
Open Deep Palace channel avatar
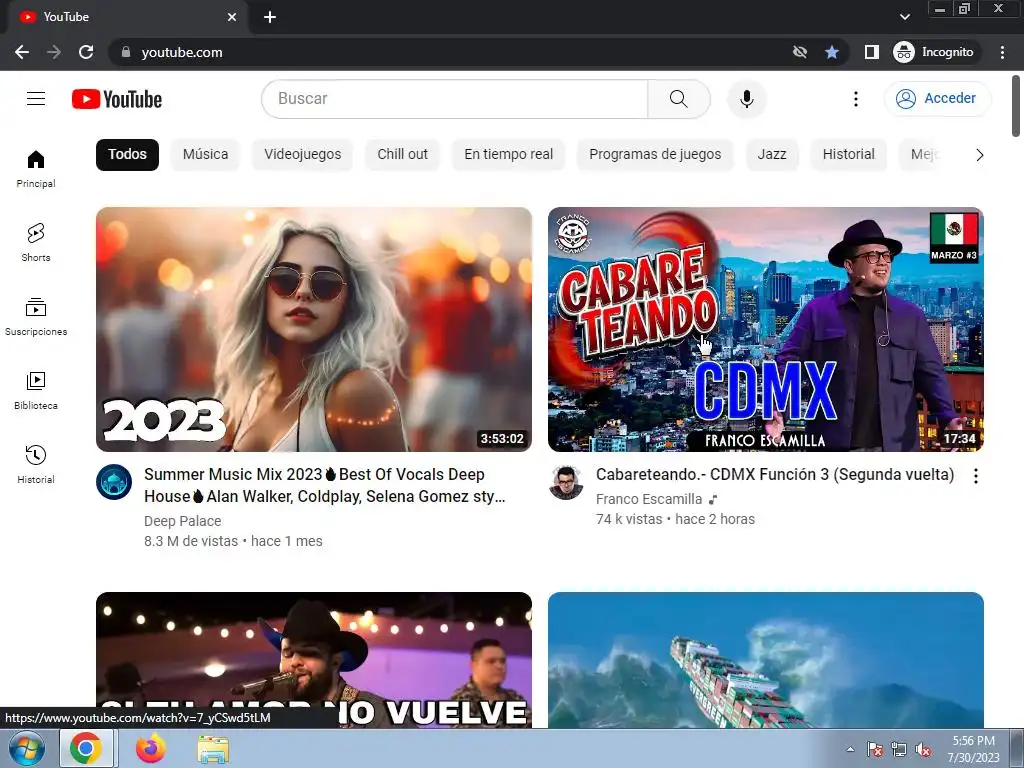click(114, 482)
